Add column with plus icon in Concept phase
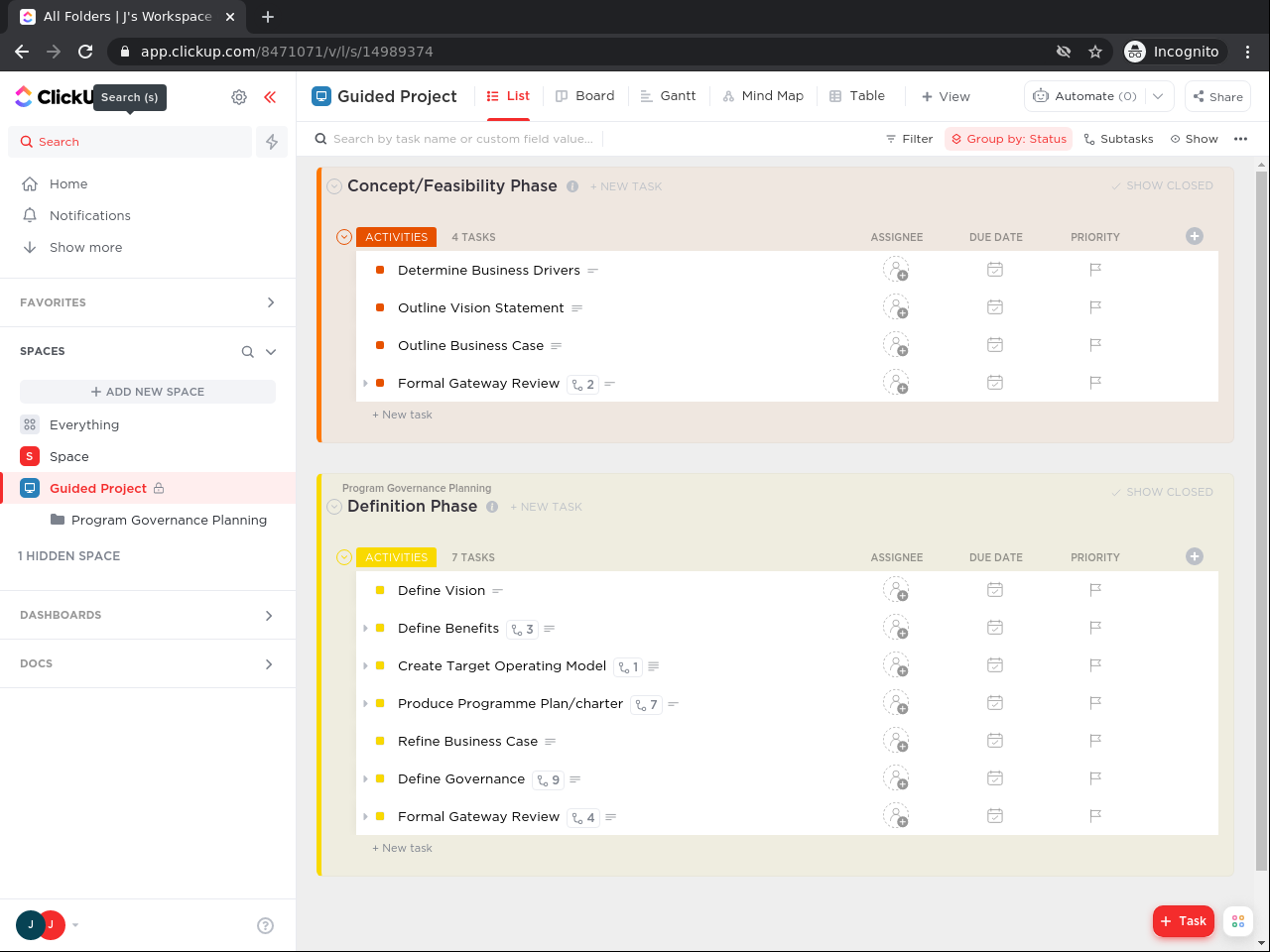The height and width of the screenshot is (952, 1270). pyautogui.click(x=1195, y=236)
